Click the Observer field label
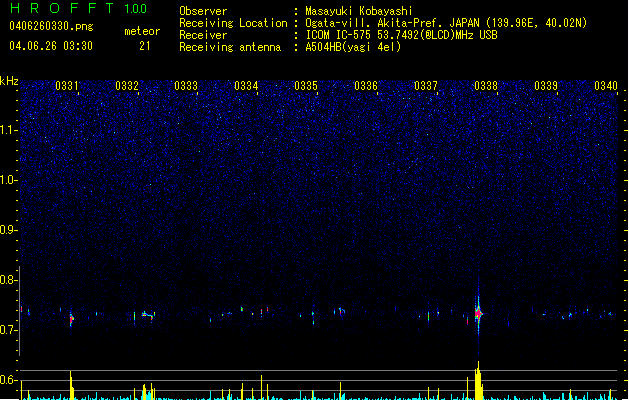Screen dimensions: 629x400 (x=203, y=11)
